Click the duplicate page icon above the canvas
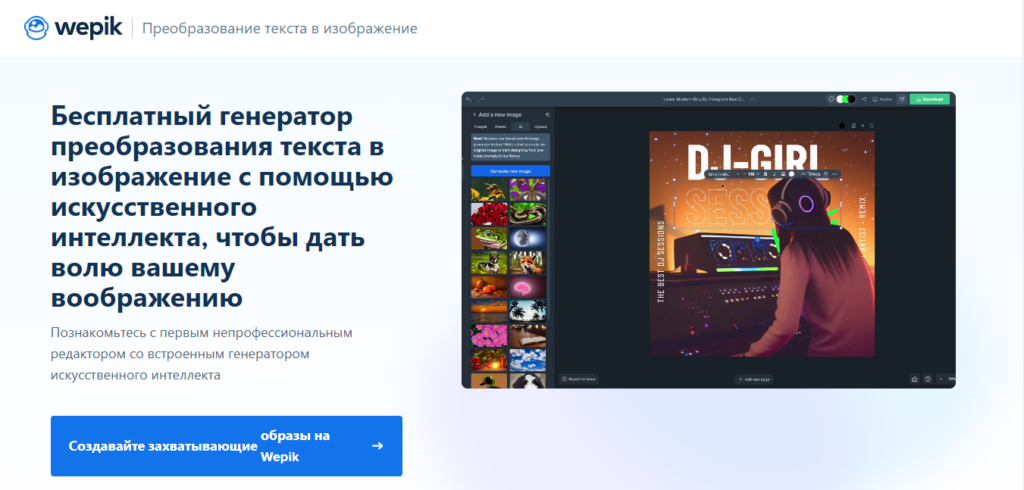This screenshot has height=490, width=1024. [x=854, y=125]
